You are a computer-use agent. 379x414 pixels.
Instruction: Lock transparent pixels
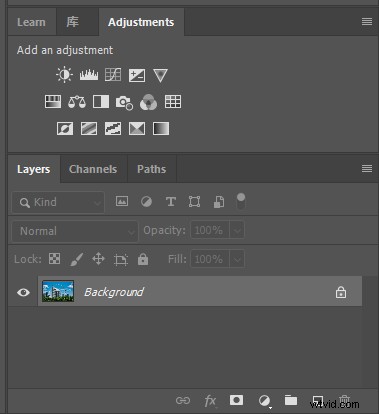coord(54,259)
